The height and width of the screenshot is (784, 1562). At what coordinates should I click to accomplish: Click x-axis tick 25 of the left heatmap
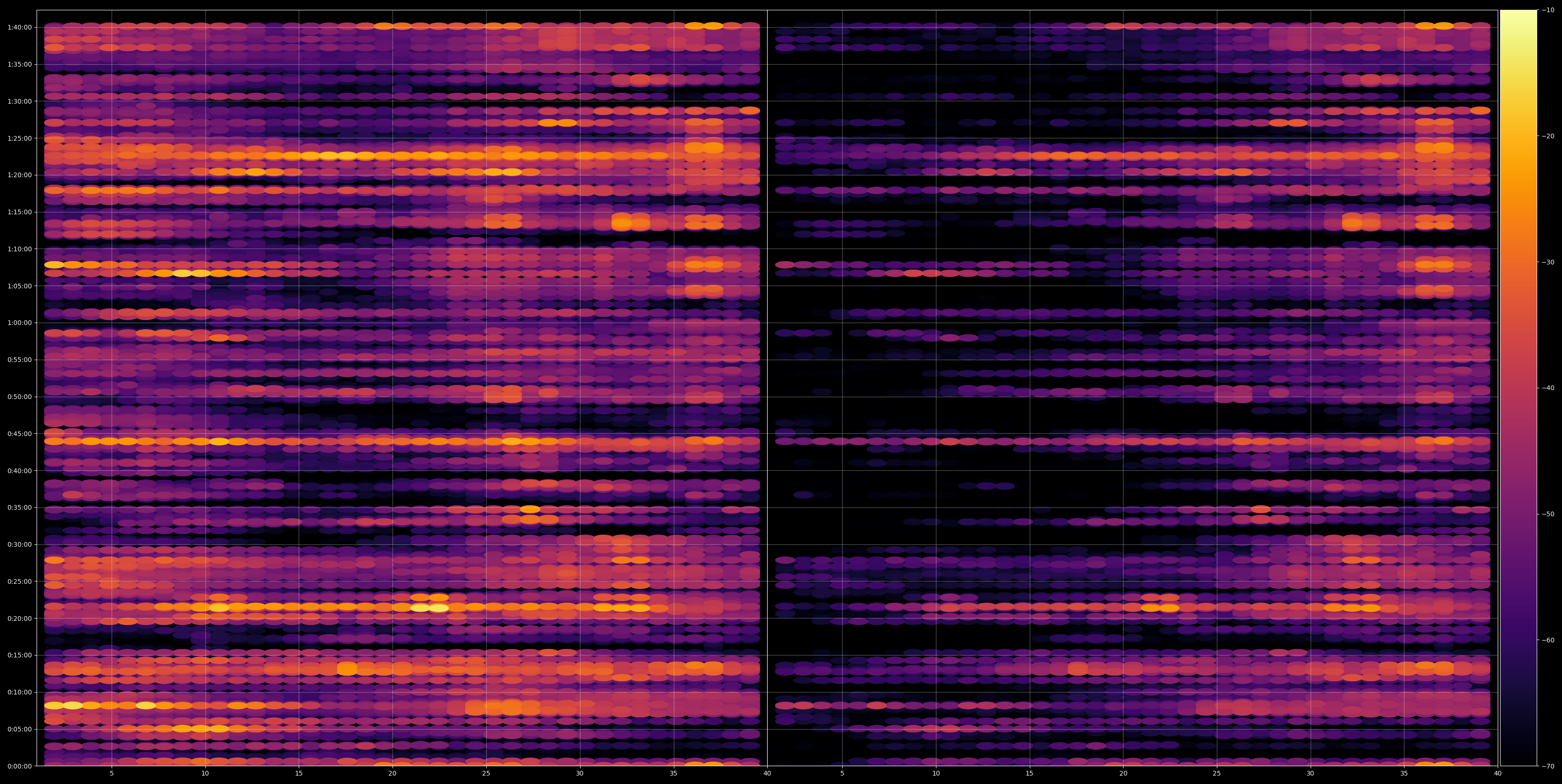(x=486, y=774)
